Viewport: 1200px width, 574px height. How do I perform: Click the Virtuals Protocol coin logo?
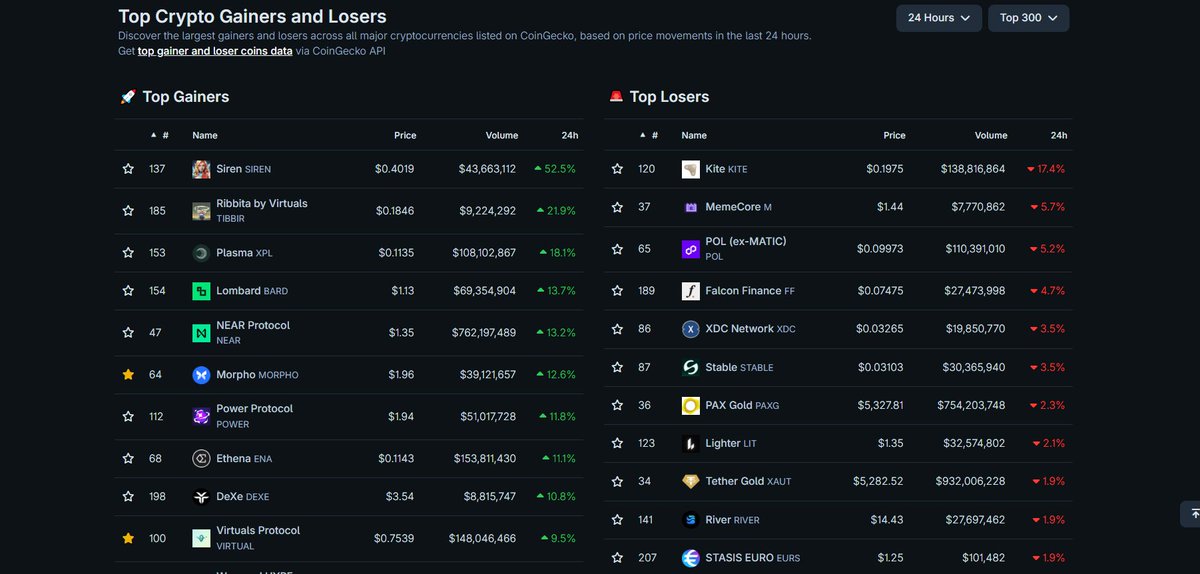coord(201,538)
